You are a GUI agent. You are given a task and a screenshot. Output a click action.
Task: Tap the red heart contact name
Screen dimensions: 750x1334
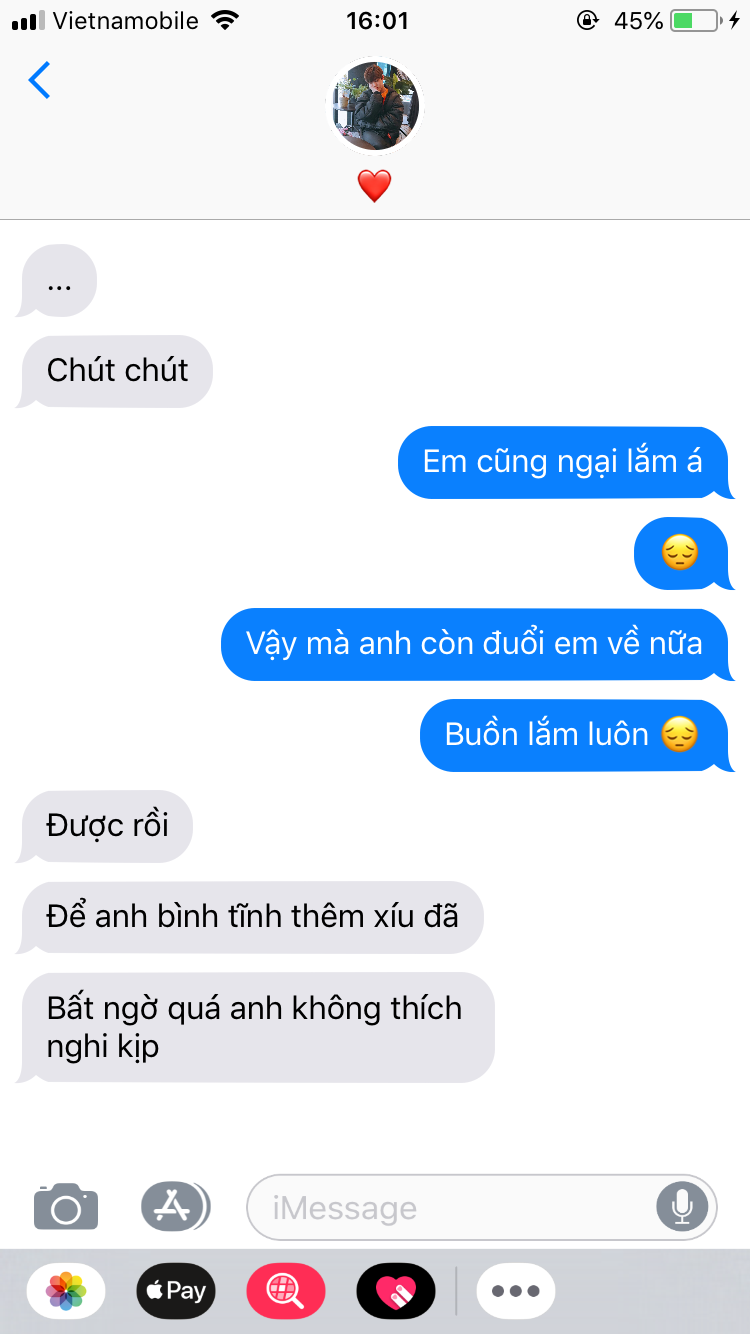[375, 186]
